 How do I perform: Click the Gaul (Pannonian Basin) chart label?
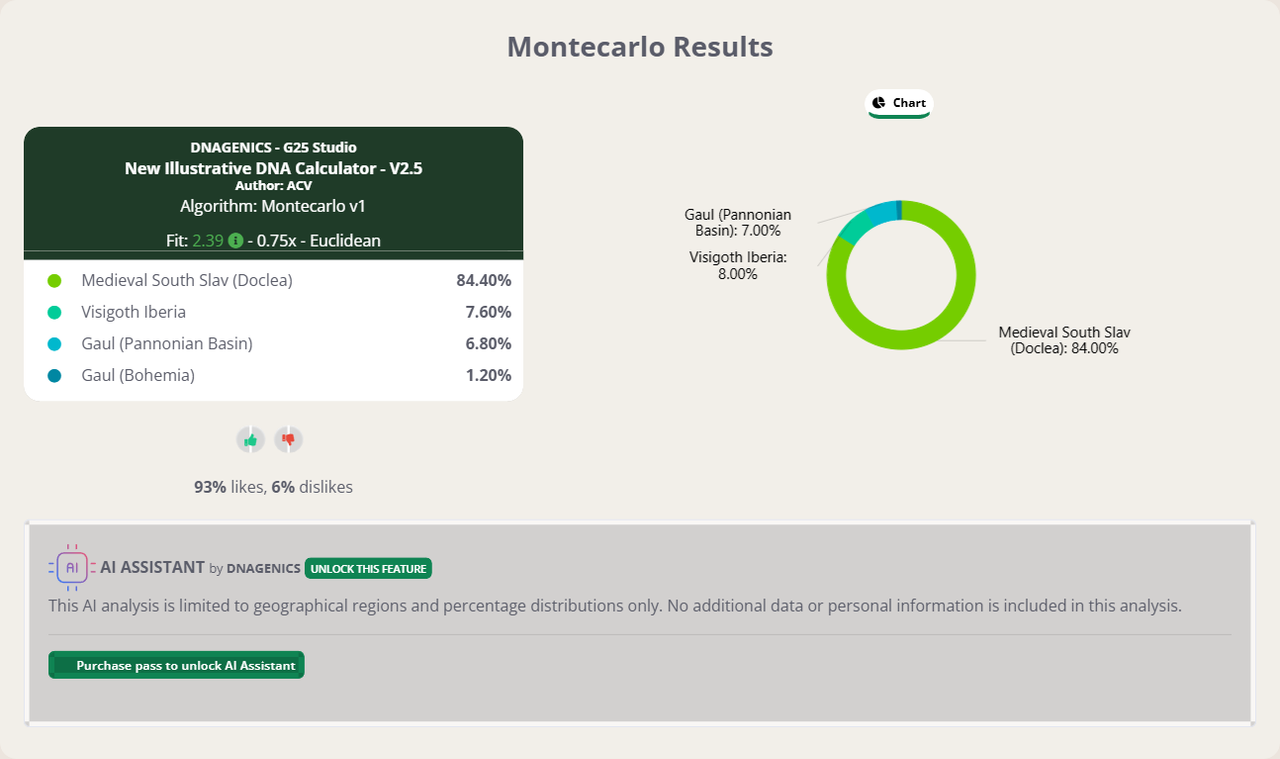(738, 222)
